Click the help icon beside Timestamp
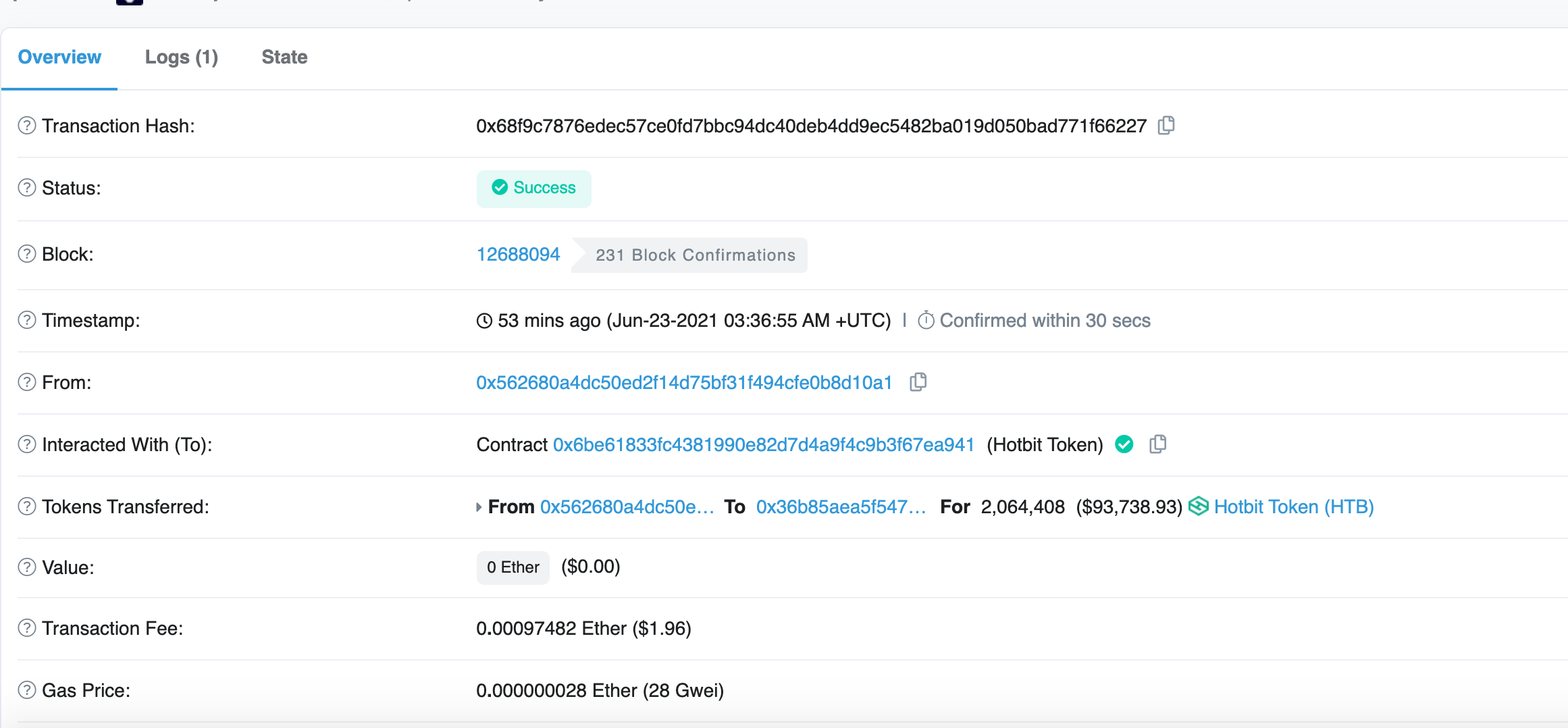The image size is (1568, 728). [x=27, y=320]
